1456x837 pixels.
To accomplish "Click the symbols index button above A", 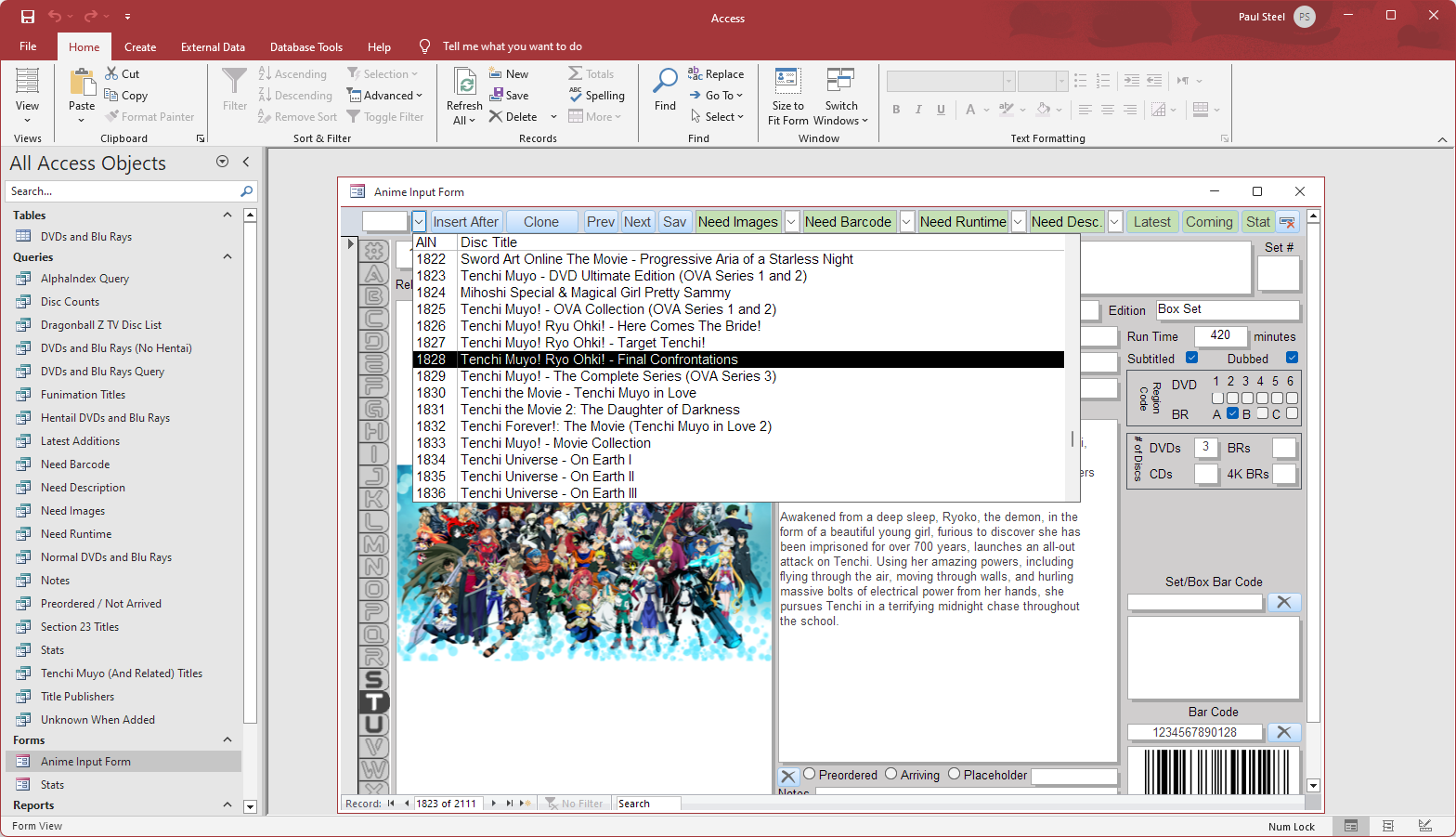I will pos(374,251).
